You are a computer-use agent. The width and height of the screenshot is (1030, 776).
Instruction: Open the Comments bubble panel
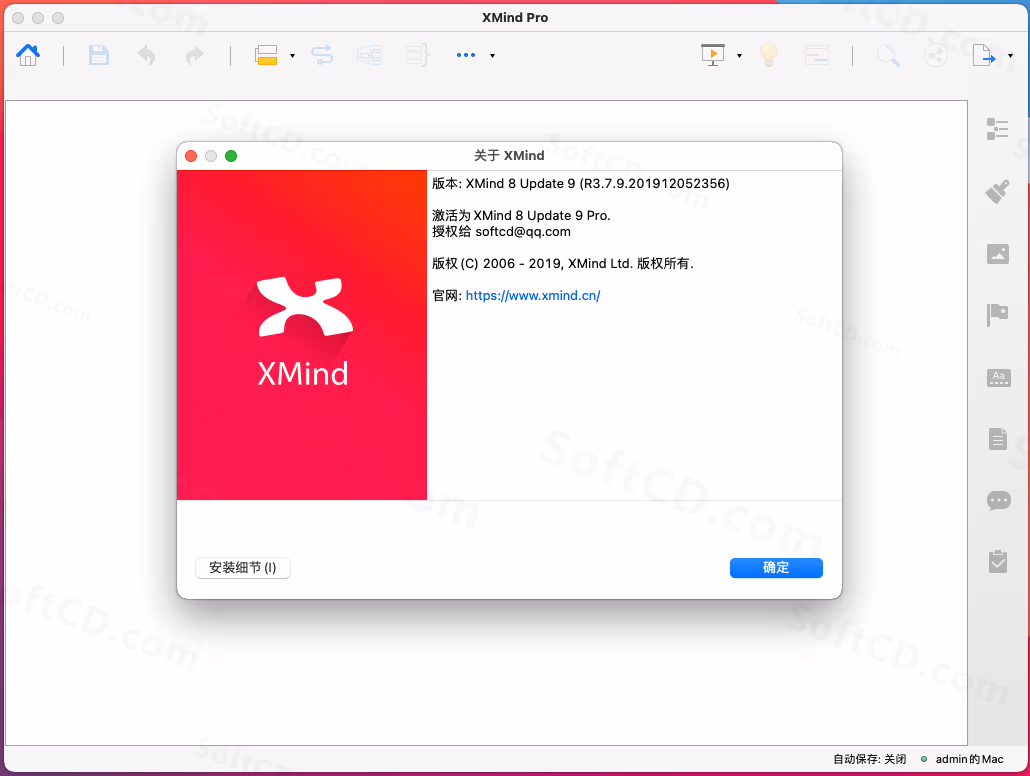tap(998, 501)
